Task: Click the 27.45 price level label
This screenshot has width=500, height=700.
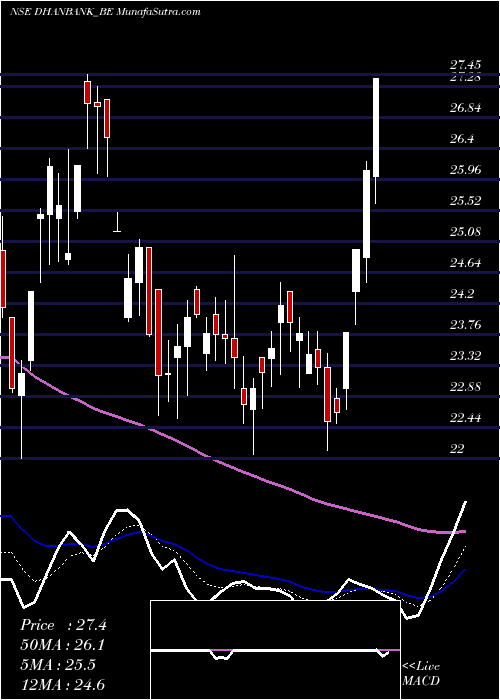Action: [466, 65]
